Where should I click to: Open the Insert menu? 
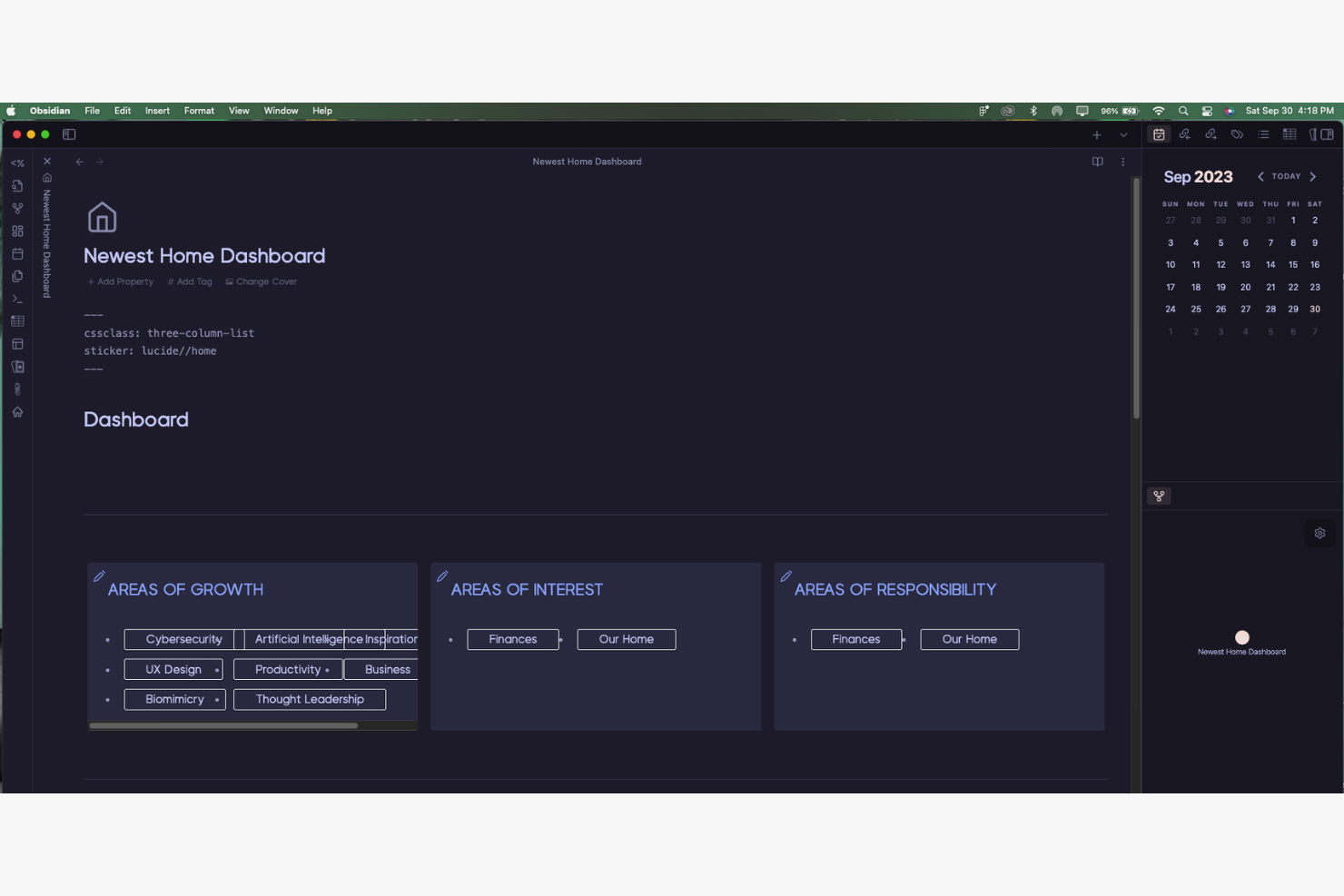click(x=157, y=111)
